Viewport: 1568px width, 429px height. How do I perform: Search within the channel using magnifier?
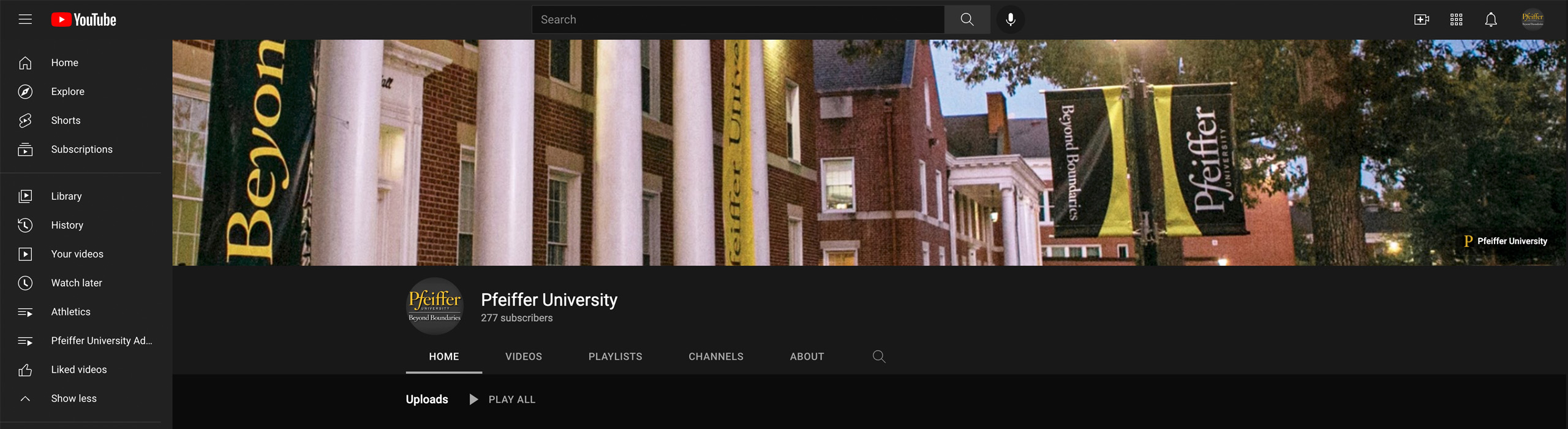tap(879, 357)
